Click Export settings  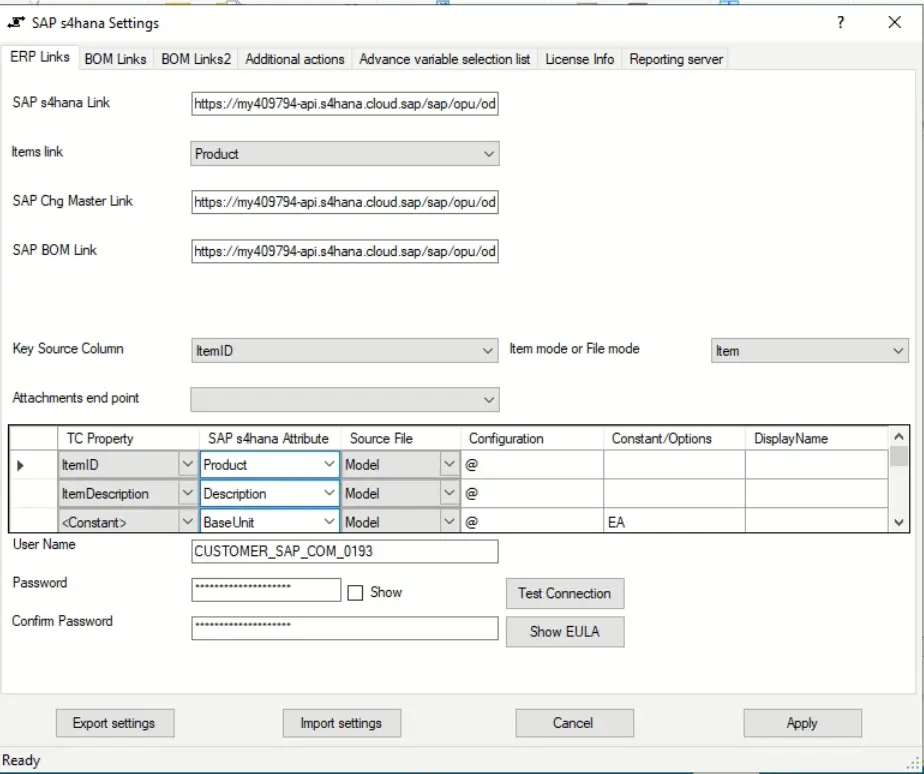coord(114,722)
